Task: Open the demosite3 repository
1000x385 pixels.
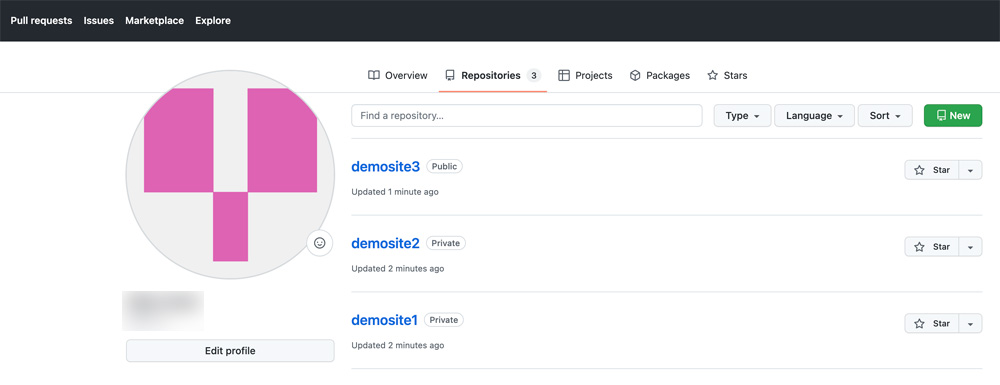Action: (385, 166)
